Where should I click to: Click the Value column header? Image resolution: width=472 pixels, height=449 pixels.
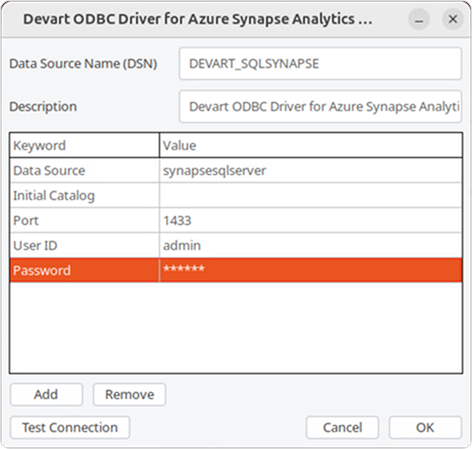pyautogui.click(x=311, y=145)
